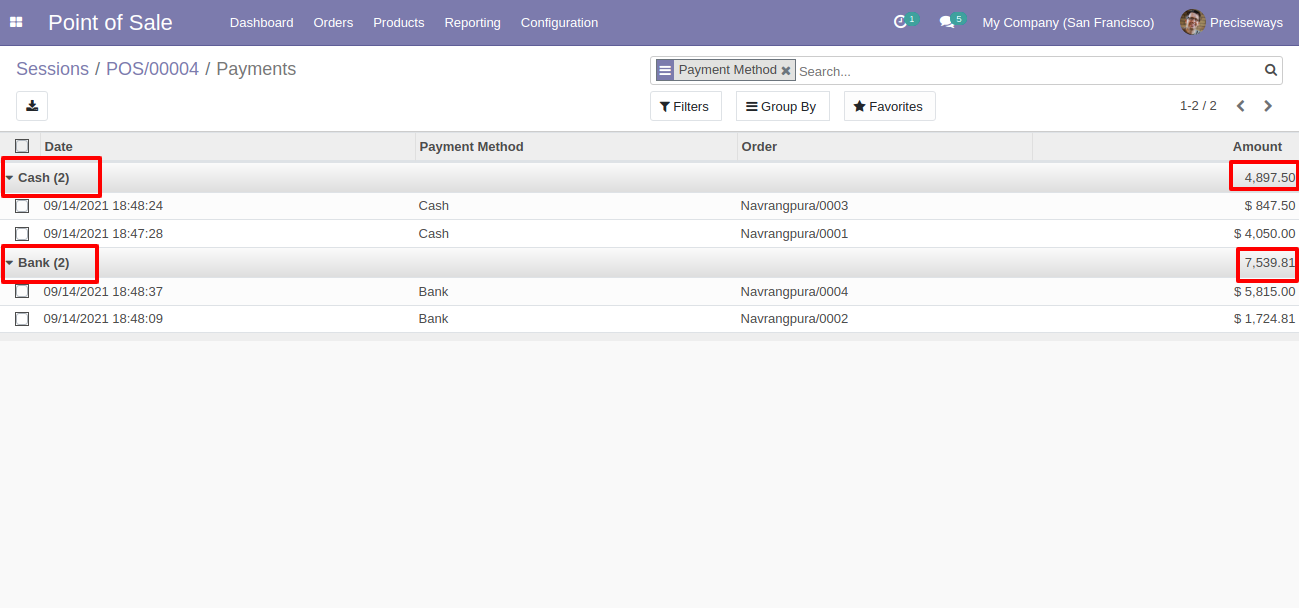Viewport: 1299px width, 608px height.
Task: Open the Group By dropdown
Action: 782,106
